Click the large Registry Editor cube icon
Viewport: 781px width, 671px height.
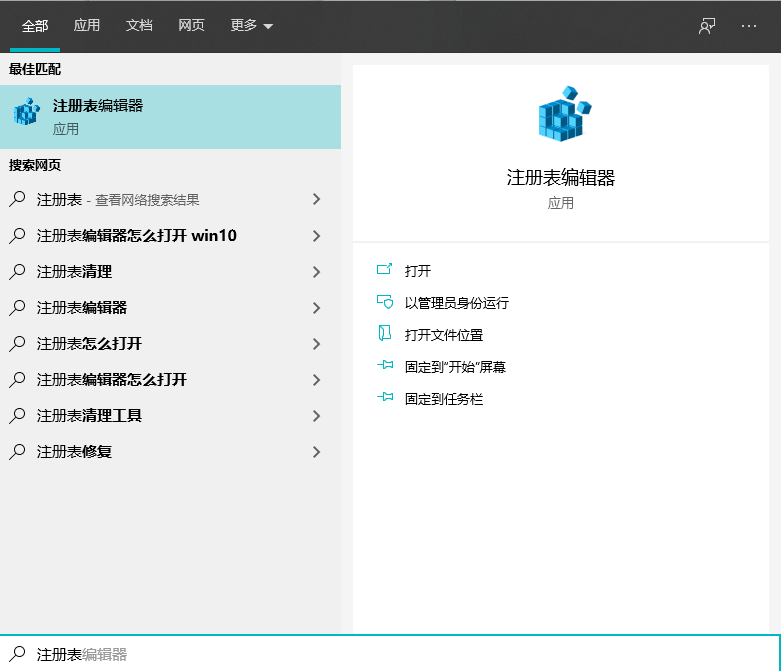[565, 114]
